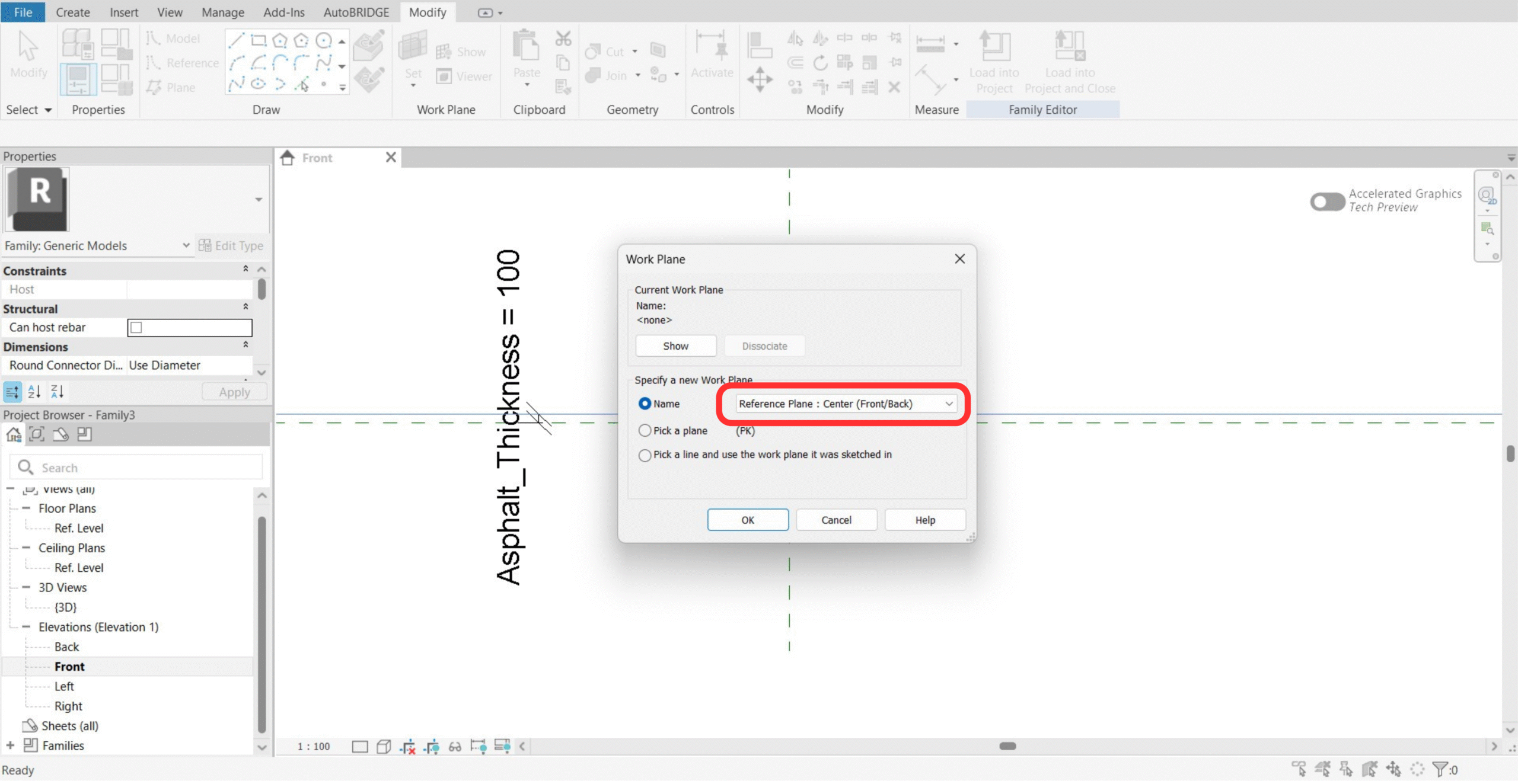The width and height of the screenshot is (1518, 784).
Task: Toggle Accelerated Graphics Tech Preview switch
Action: tap(1327, 201)
